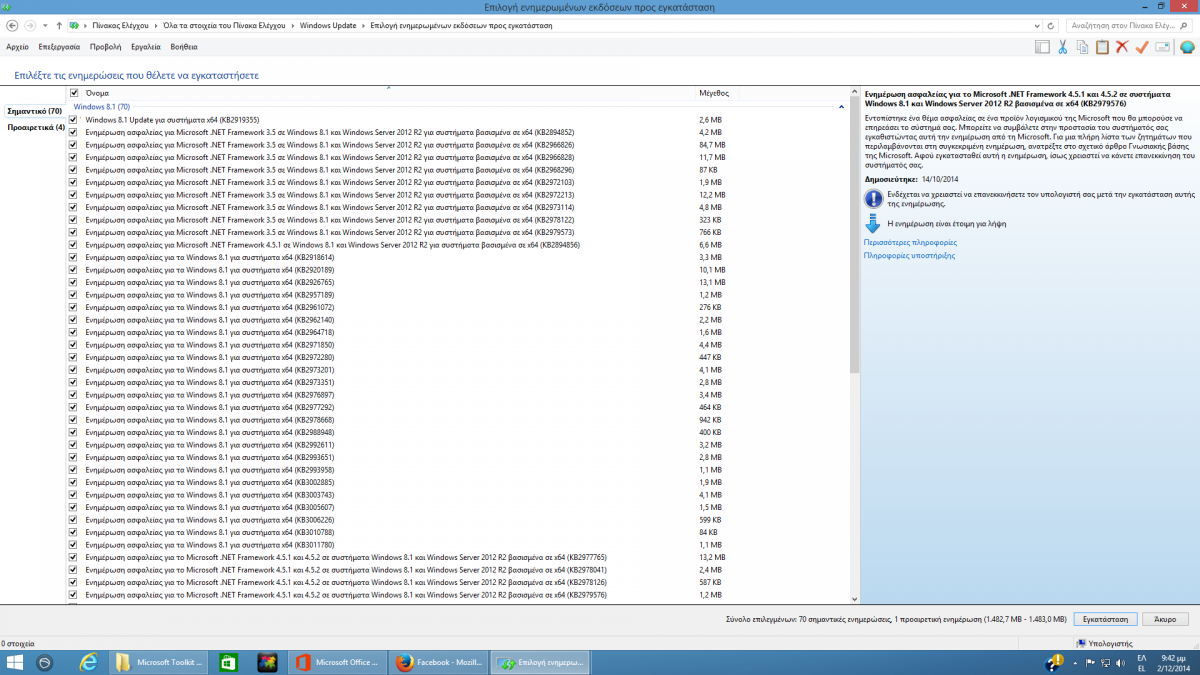Image resolution: width=1200 pixels, height=675 pixels.
Task: Open the green Store taskbar icon
Action: pyautogui.click(x=228, y=662)
